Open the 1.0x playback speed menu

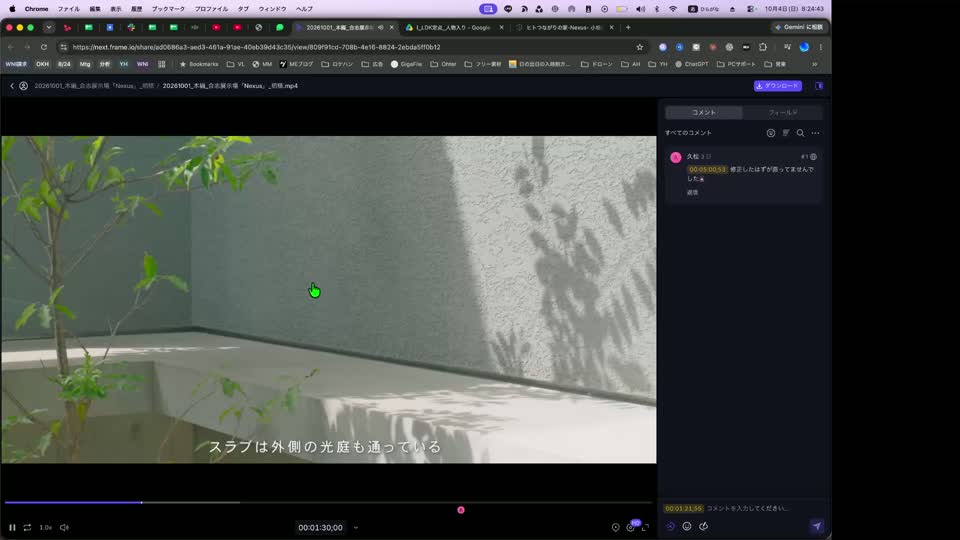46,527
